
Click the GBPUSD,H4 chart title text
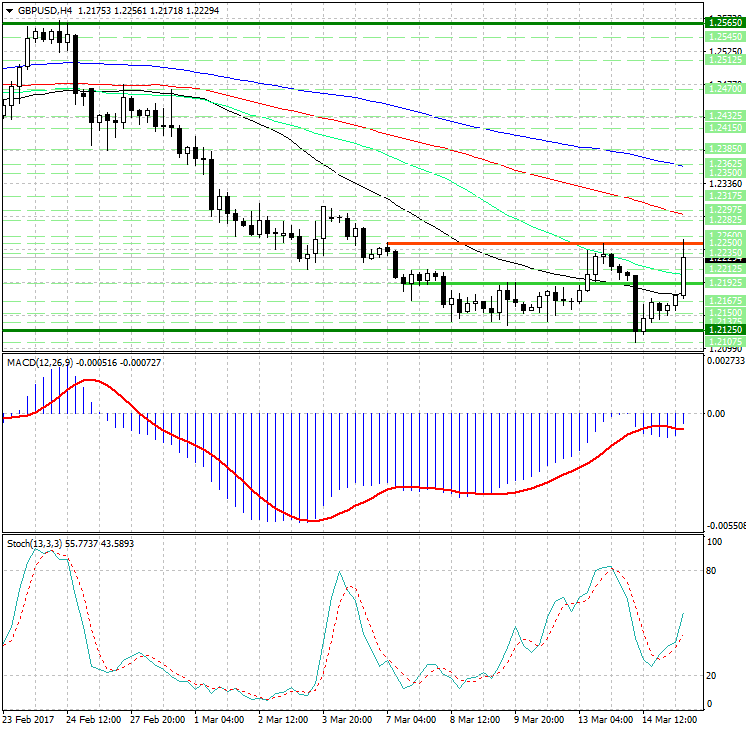[45, 10]
